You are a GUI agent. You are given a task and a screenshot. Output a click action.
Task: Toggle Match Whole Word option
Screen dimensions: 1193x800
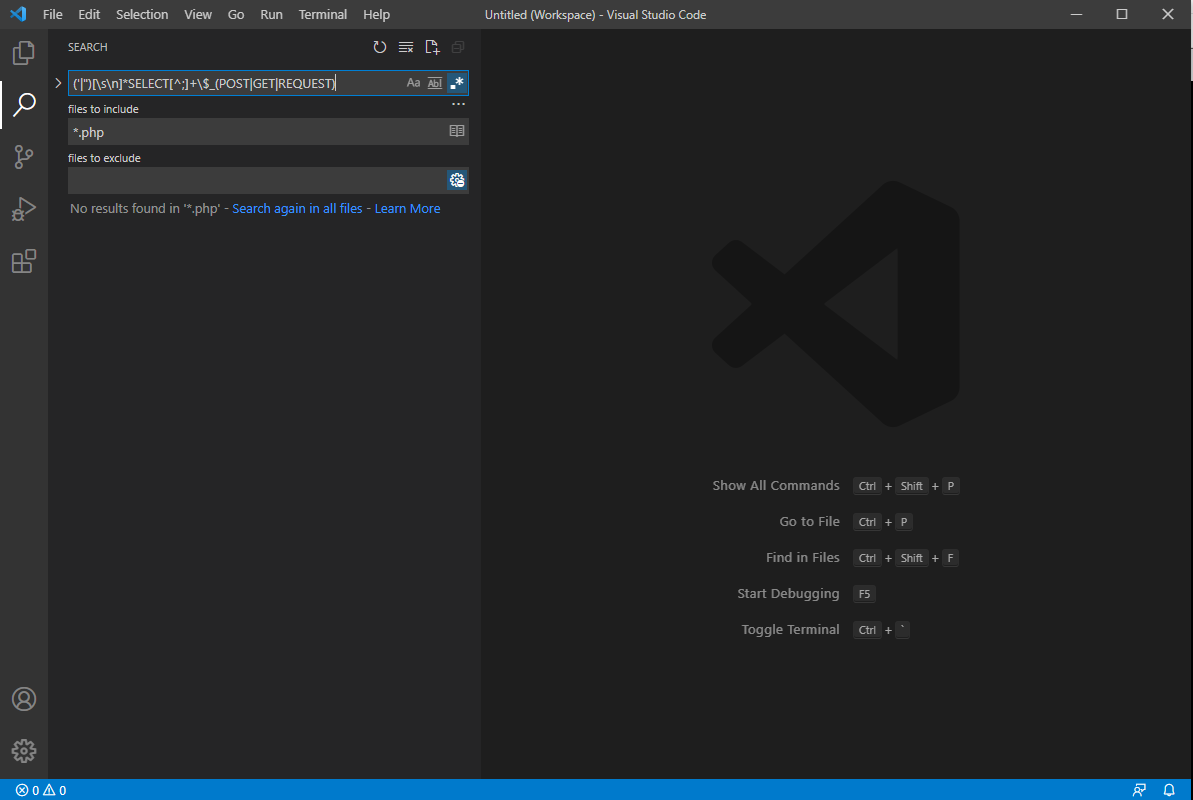435,83
